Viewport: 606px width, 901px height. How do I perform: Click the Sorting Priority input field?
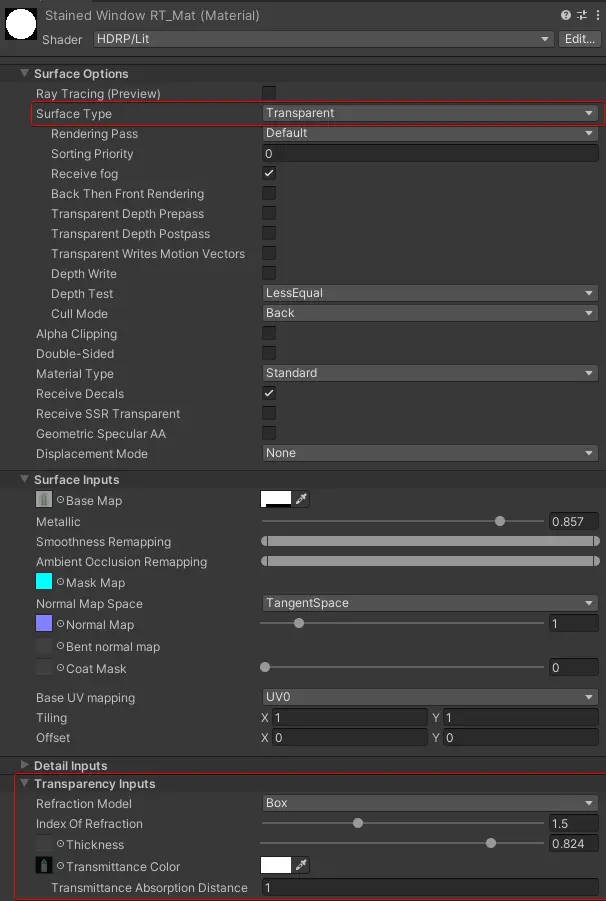pos(430,152)
